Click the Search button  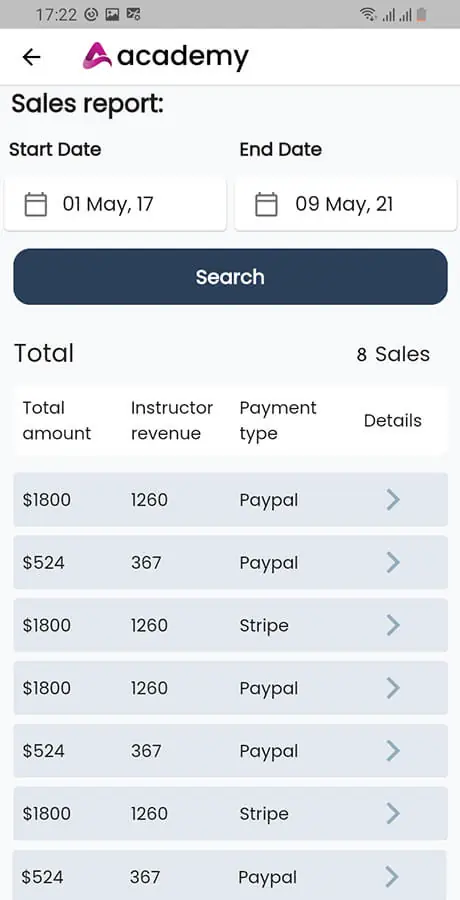point(230,277)
